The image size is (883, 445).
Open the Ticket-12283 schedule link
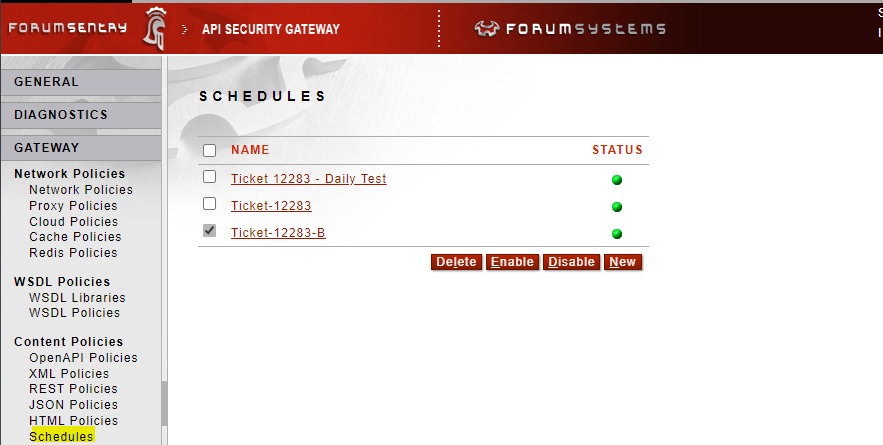(x=271, y=206)
